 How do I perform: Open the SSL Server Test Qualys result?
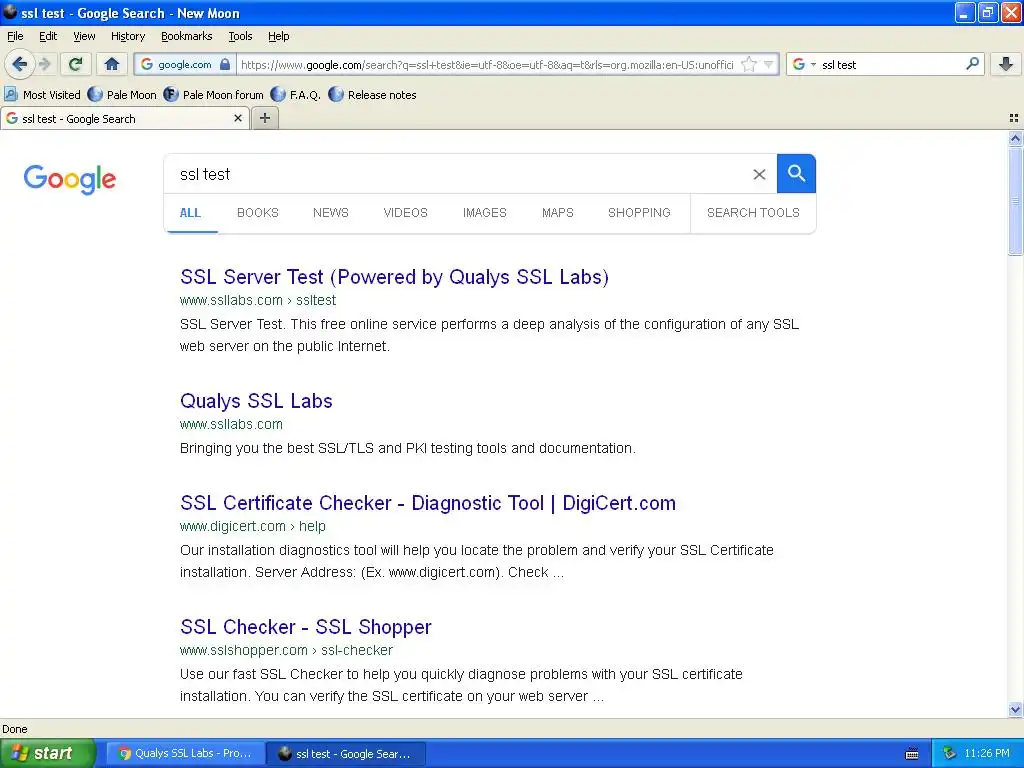[x=394, y=277]
